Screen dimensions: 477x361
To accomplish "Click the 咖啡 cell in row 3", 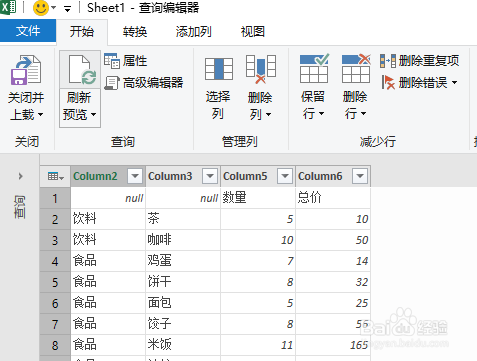I will pos(183,240).
